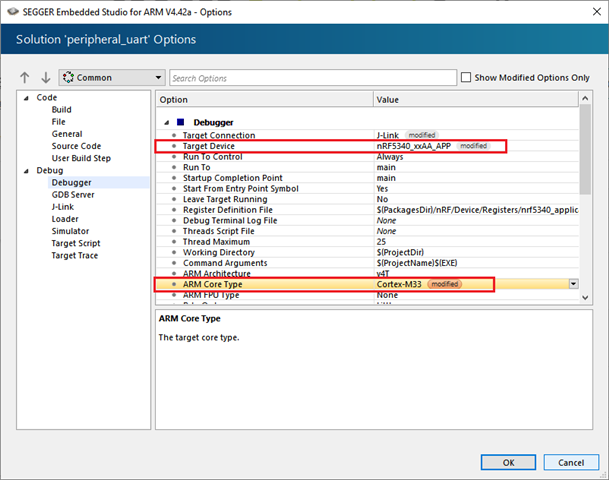
Task: Click the SEGGER Embedded Studio title bar icon
Action: 13,12
